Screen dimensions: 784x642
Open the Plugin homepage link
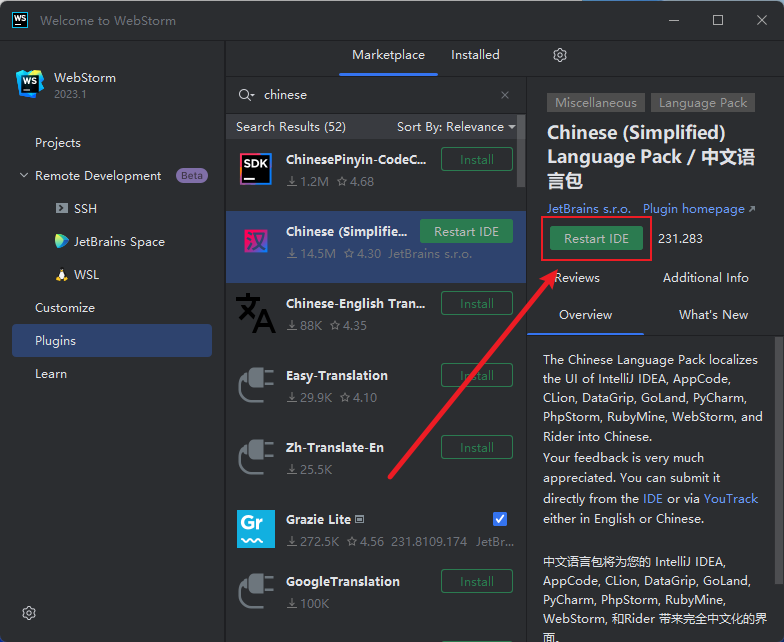point(698,209)
